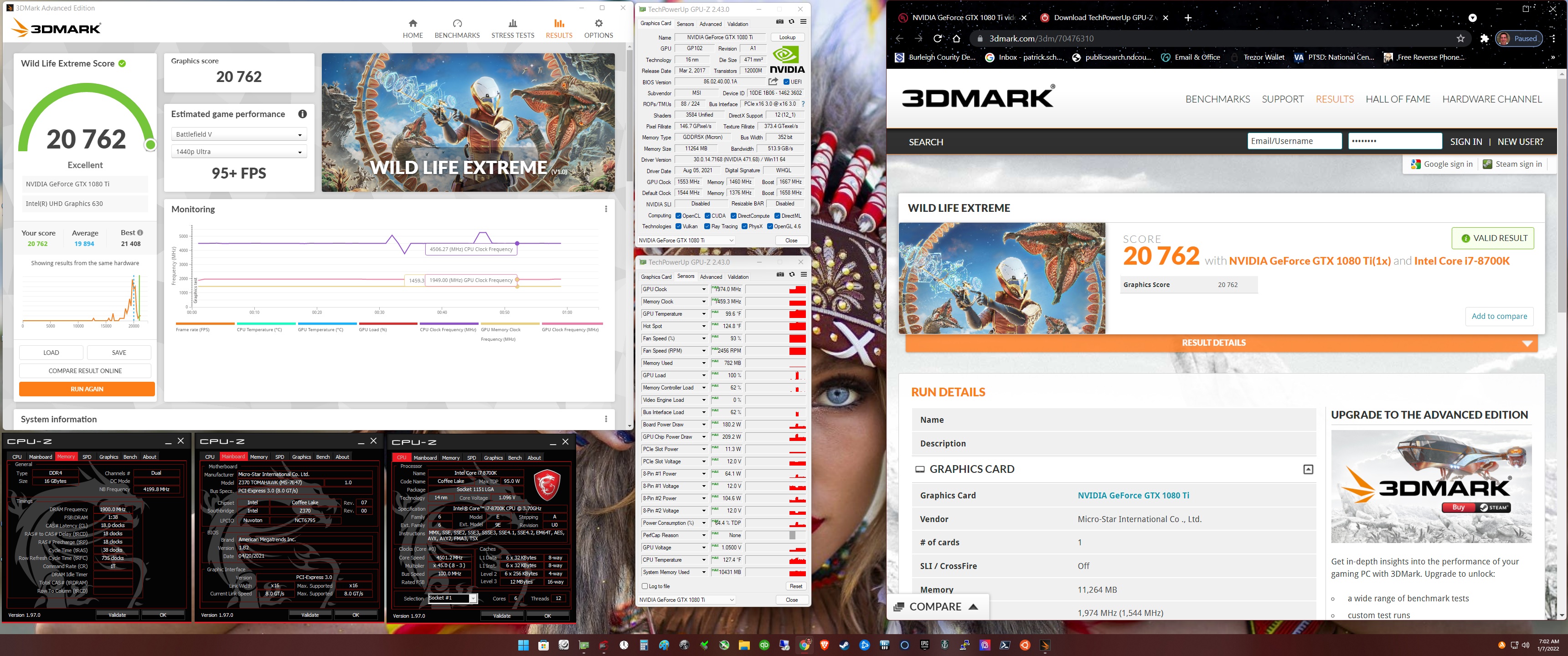Viewport: 1568px width, 656px height.
Task: Open Steam from the taskbar
Action: (844, 645)
